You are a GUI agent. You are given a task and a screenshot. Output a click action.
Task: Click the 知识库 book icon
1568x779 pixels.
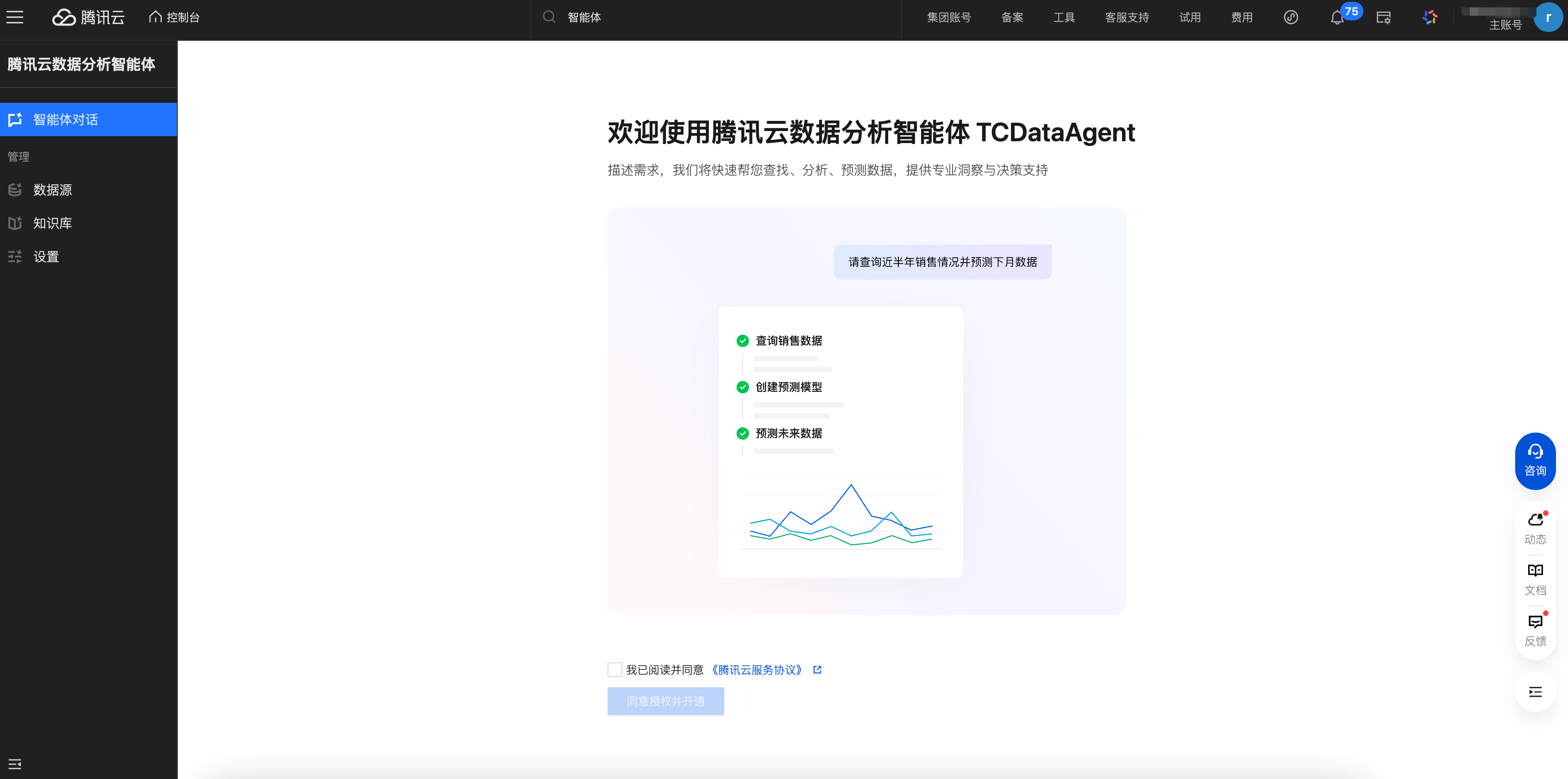[x=15, y=223]
